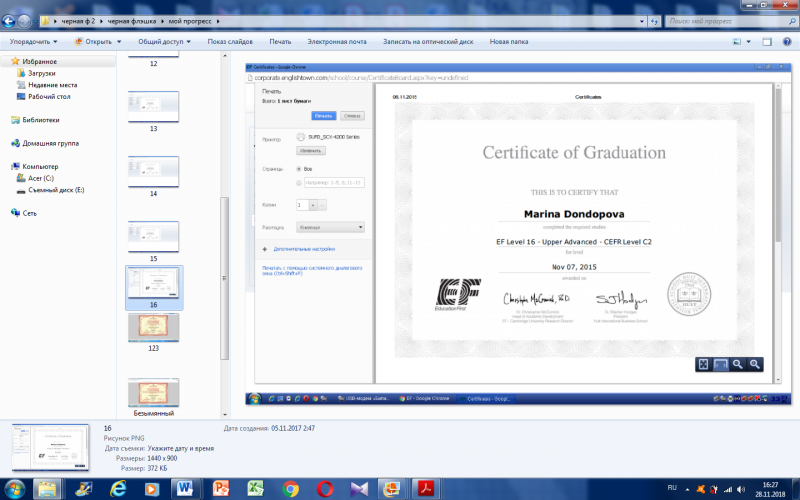
Task: Click the Открыть toolbar button
Action: tap(93, 42)
